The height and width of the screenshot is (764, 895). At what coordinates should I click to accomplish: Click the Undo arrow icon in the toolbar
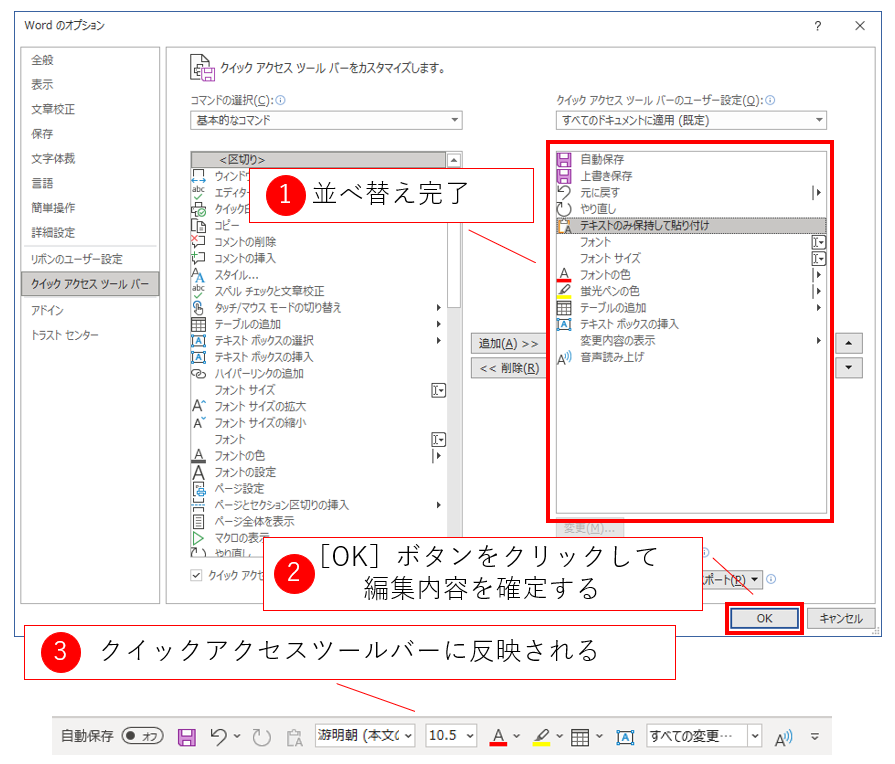(x=218, y=737)
